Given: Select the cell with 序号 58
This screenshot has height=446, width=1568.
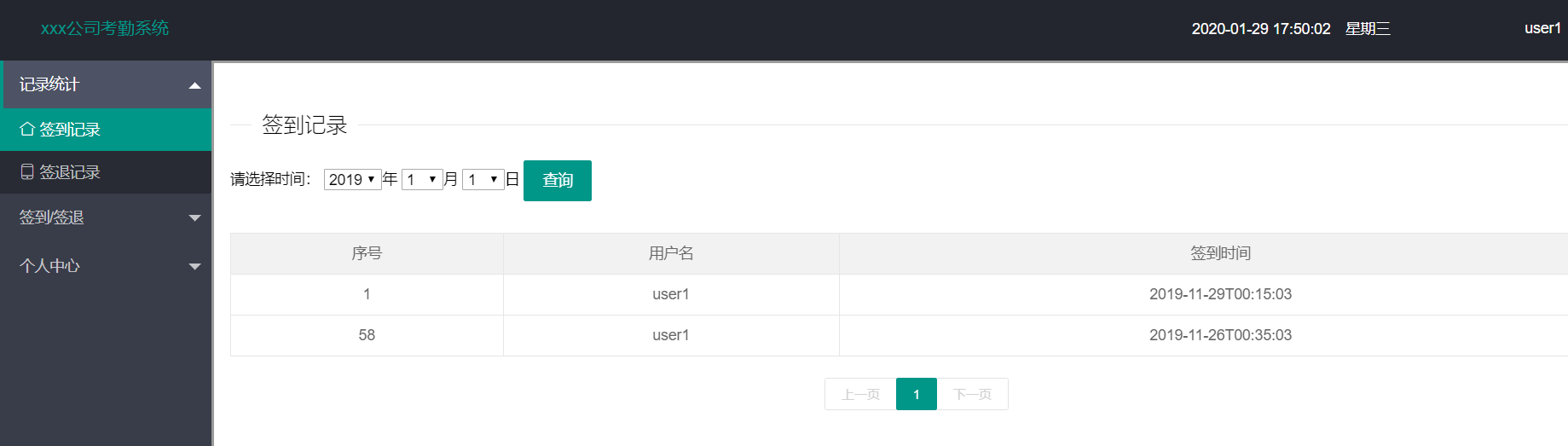Looking at the screenshot, I should [x=367, y=335].
